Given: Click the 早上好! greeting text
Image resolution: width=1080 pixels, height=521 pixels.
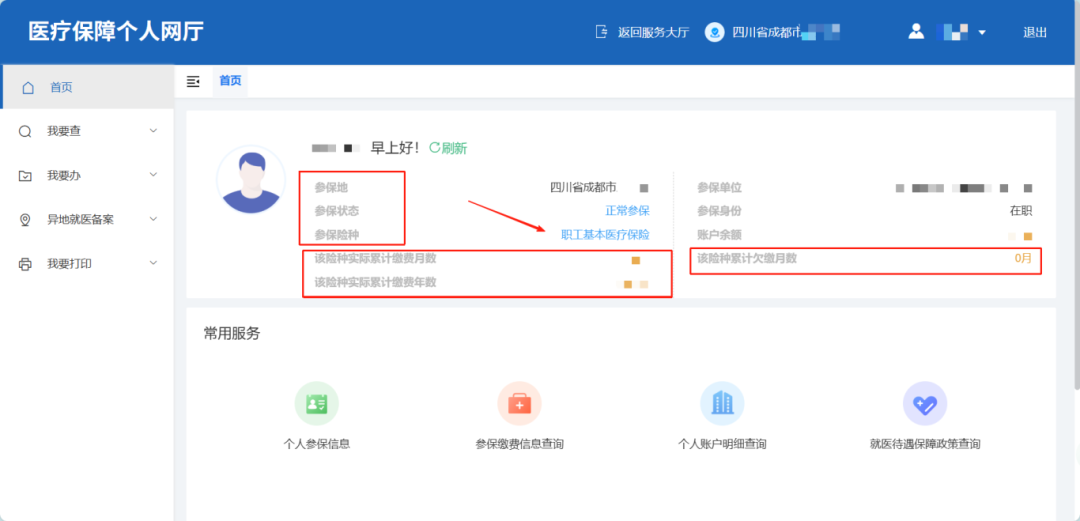Looking at the screenshot, I should pos(395,147).
